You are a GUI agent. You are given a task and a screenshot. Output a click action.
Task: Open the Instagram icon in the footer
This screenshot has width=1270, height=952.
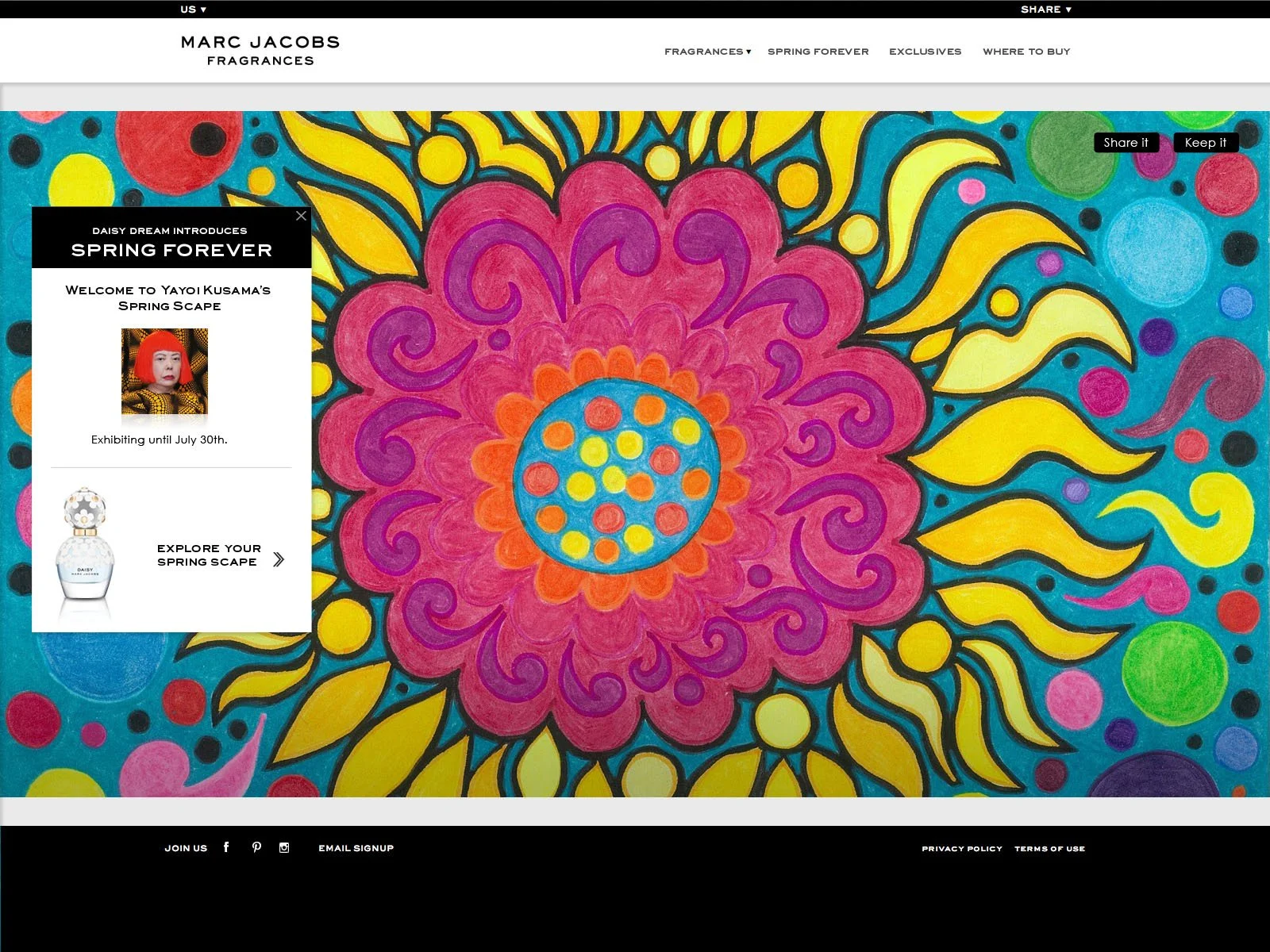(284, 847)
